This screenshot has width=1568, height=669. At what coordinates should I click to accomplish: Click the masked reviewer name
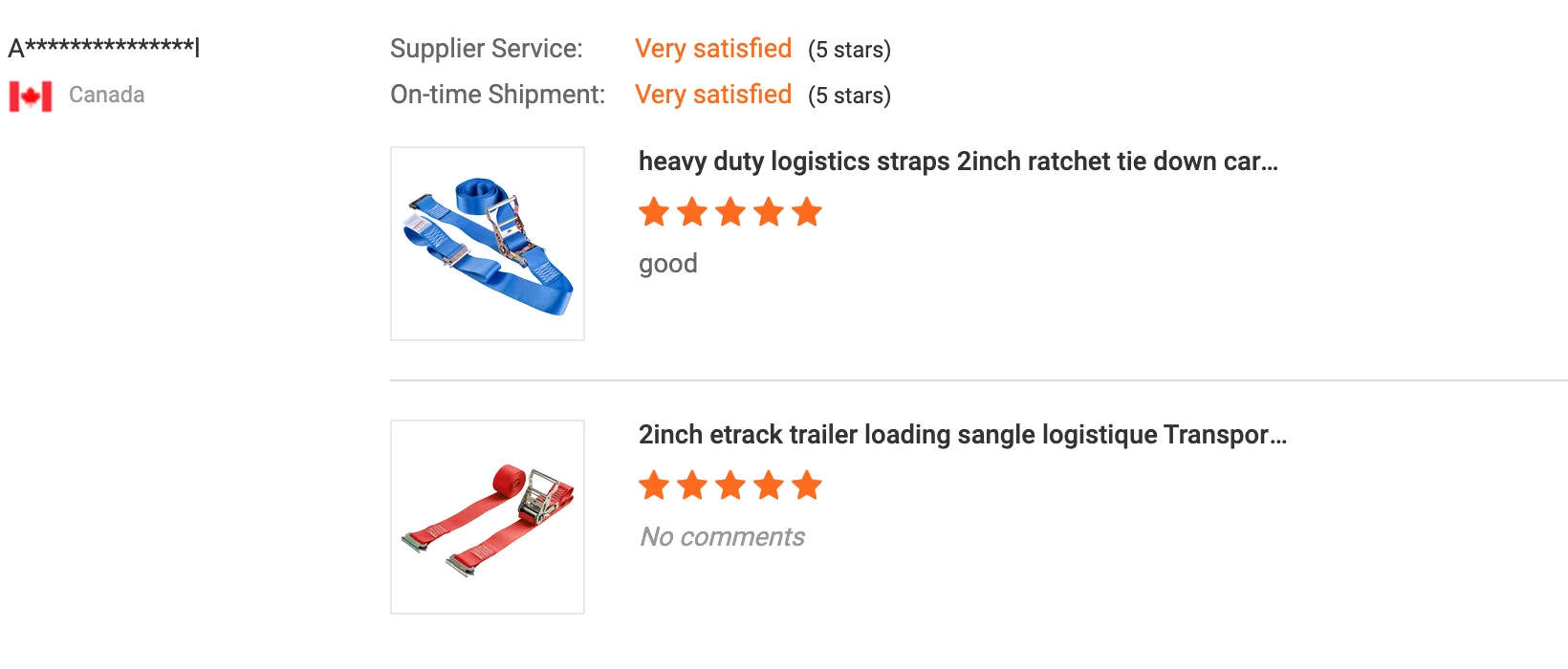pyautogui.click(x=103, y=48)
